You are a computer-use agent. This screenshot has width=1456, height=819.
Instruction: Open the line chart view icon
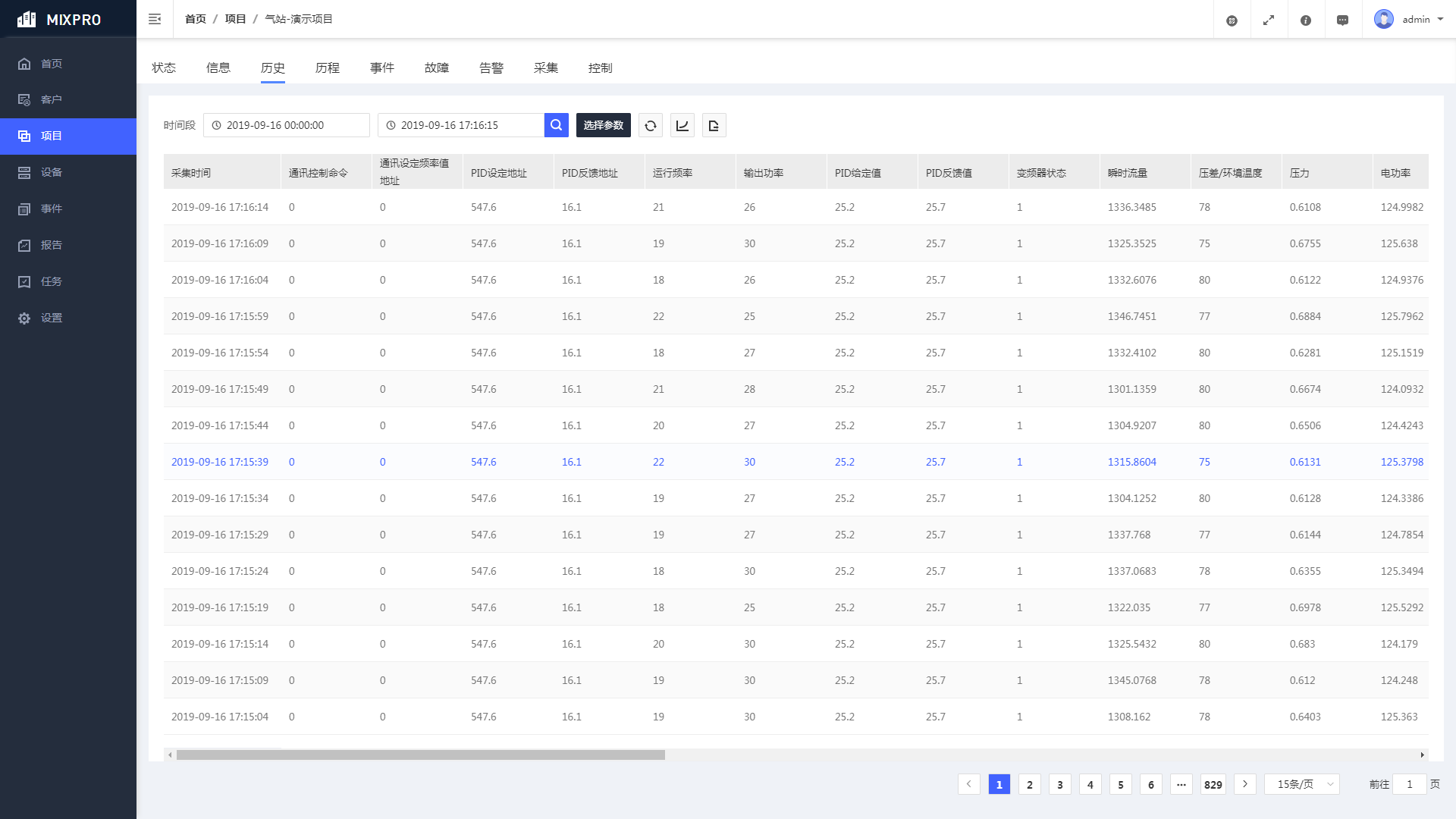[682, 125]
